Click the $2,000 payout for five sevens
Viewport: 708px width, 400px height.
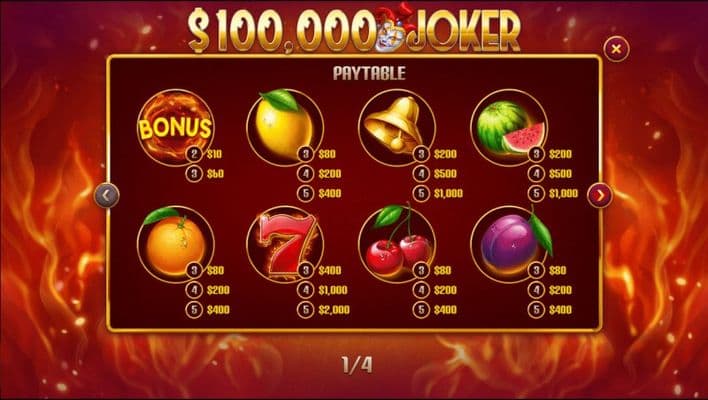tap(334, 310)
